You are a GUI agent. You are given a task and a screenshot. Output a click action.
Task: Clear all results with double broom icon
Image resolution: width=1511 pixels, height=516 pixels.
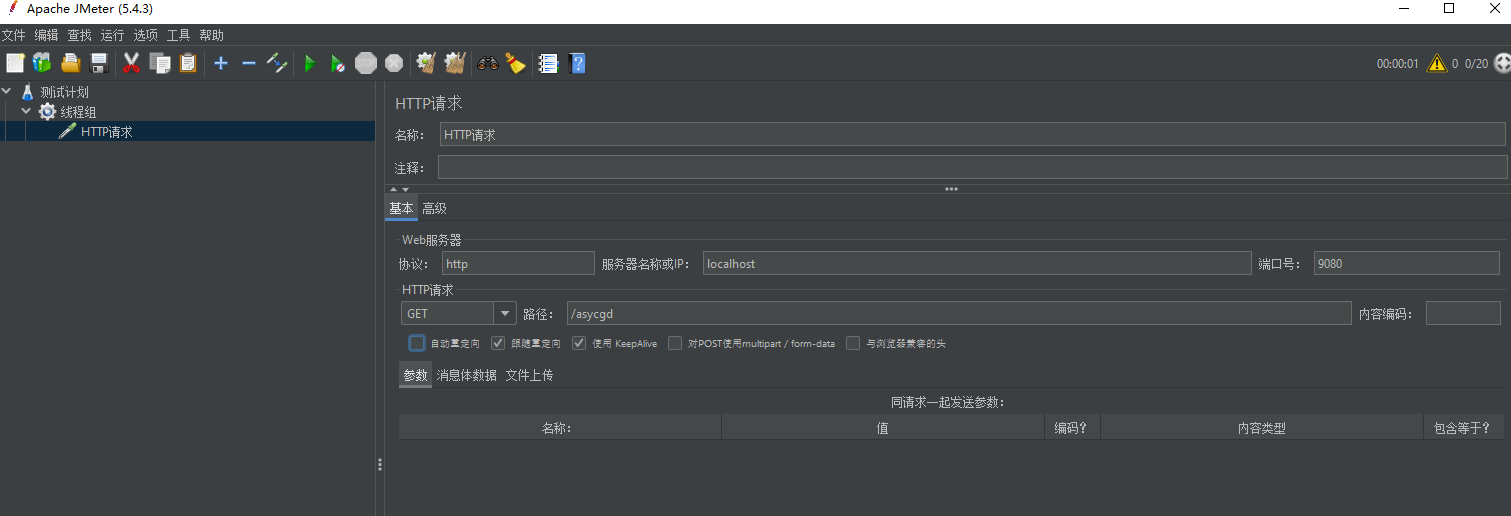[x=455, y=63]
